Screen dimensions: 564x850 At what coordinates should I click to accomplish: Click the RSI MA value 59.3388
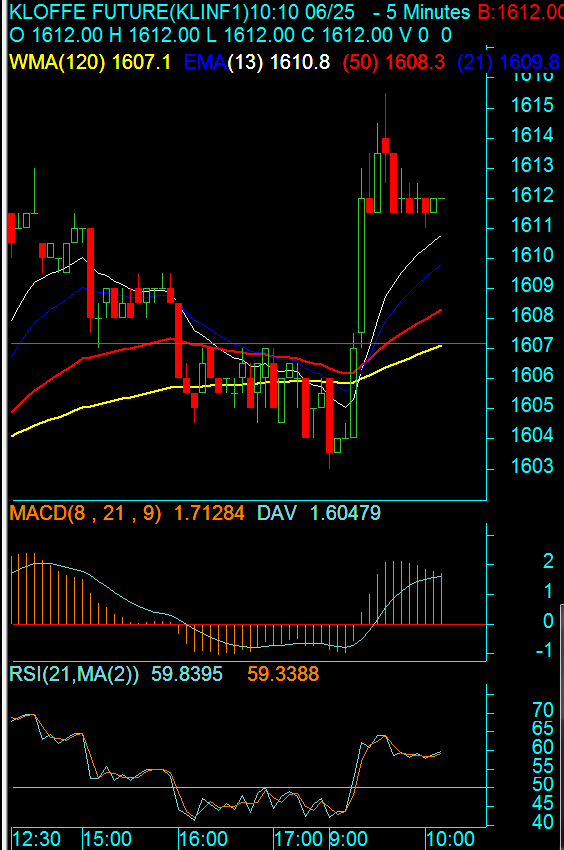(x=283, y=674)
